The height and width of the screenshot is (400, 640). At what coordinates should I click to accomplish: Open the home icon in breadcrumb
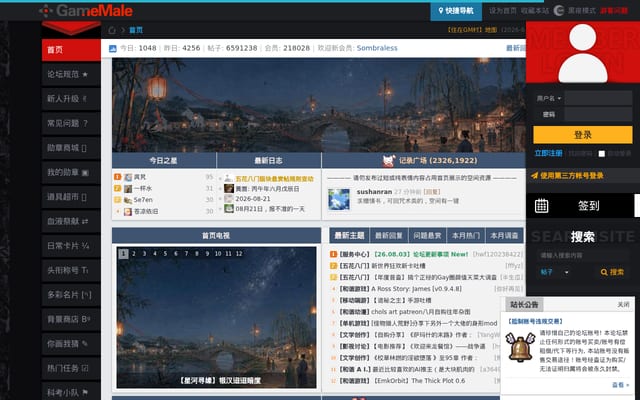coord(111,30)
